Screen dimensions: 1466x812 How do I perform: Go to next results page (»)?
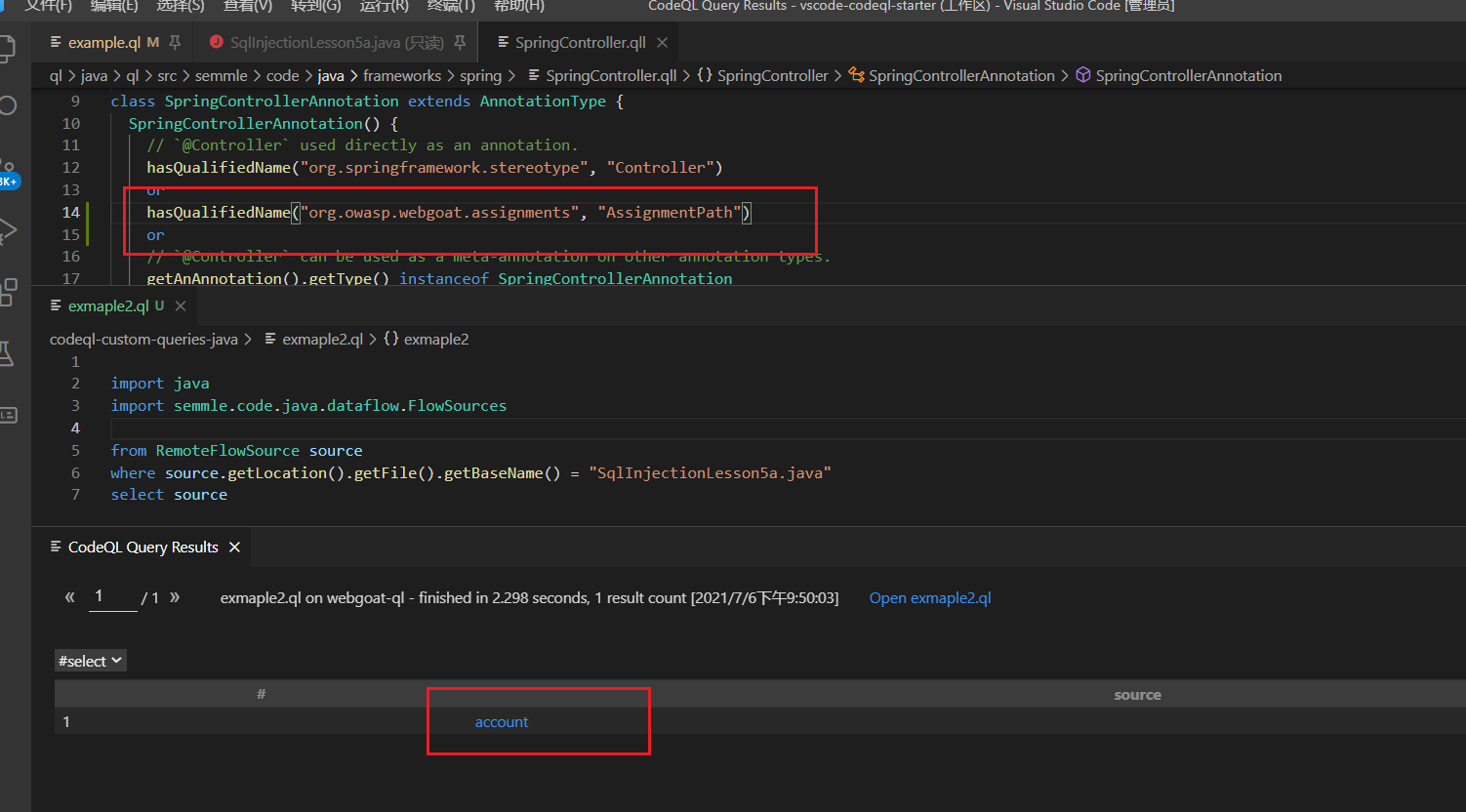[x=175, y=597]
